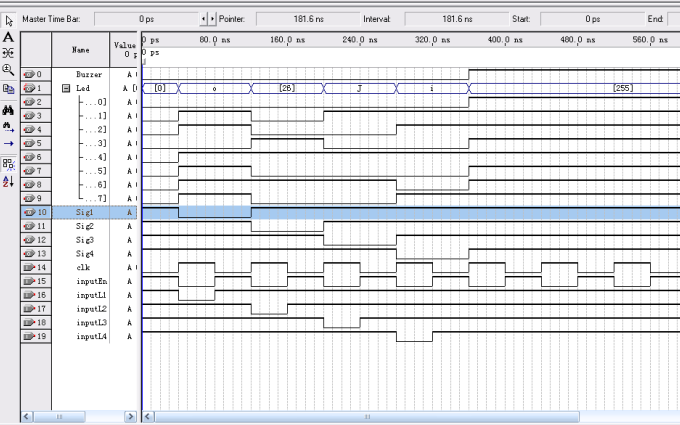Select the Zoom magnifier tool
This screenshot has height=425, width=680.
point(8,70)
